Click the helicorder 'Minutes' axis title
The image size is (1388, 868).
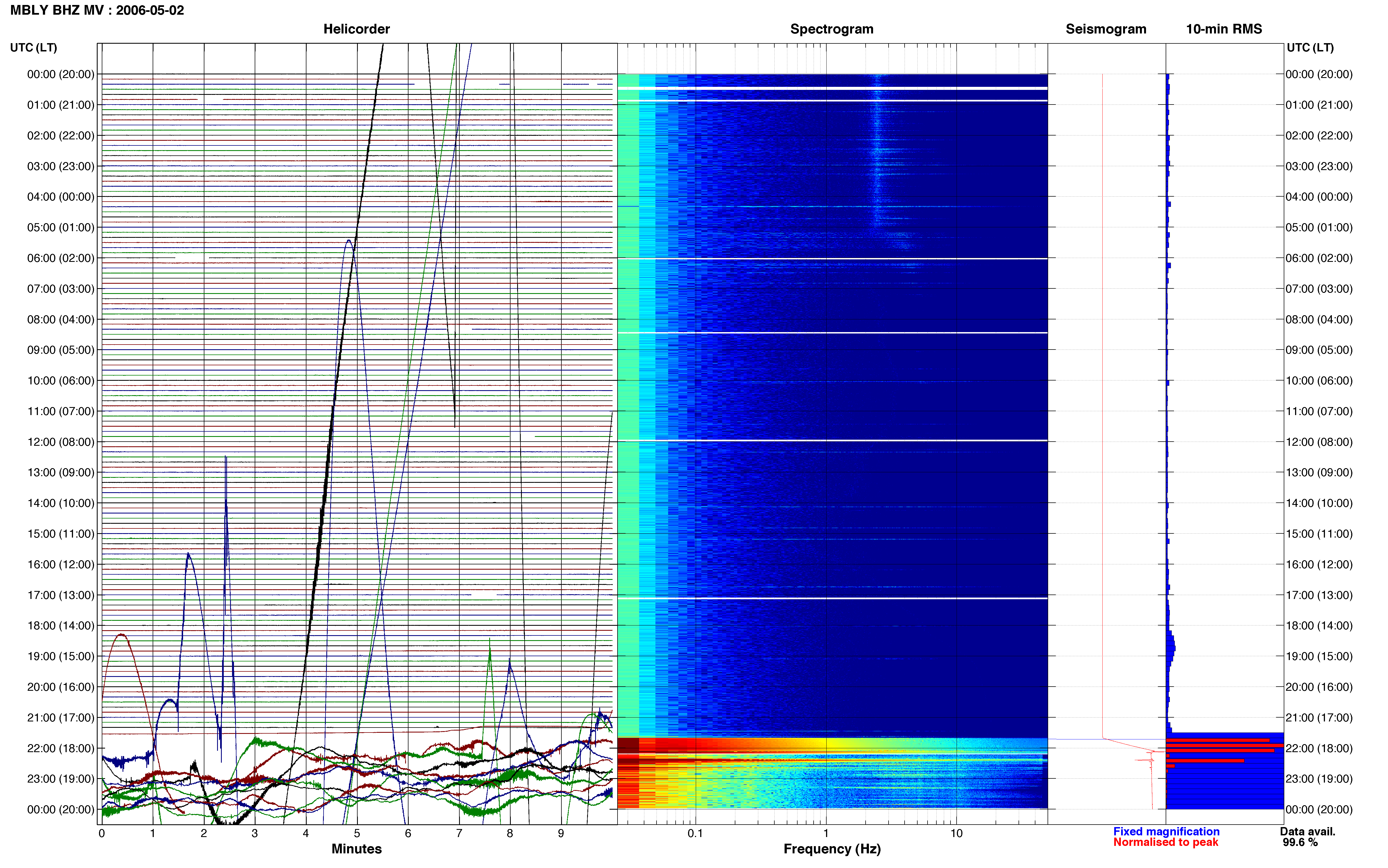click(356, 848)
